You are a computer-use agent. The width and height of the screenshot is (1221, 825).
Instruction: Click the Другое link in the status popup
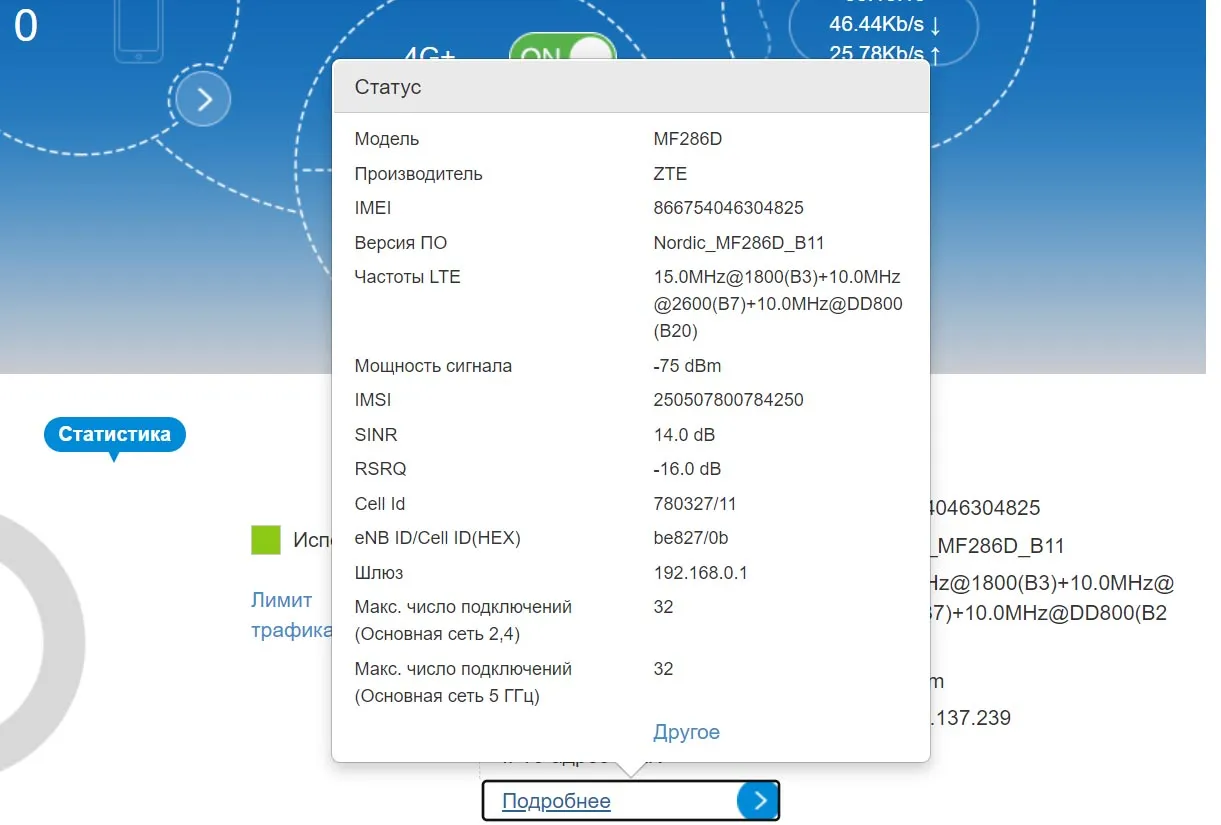[x=686, y=732]
